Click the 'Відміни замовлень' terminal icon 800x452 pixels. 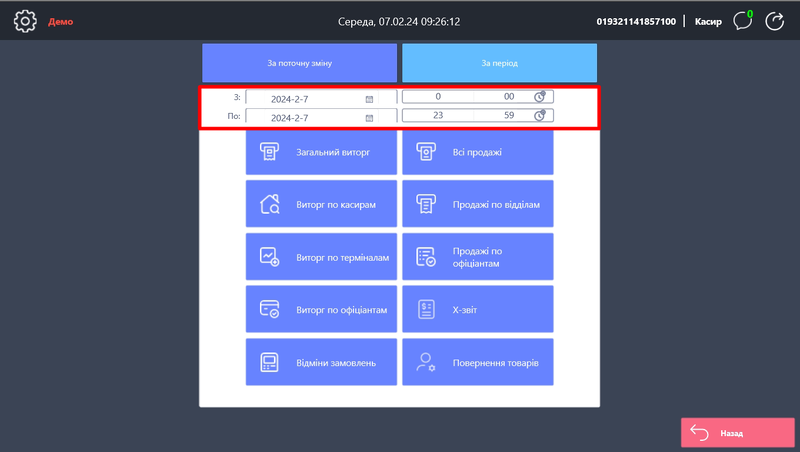tap(269, 362)
